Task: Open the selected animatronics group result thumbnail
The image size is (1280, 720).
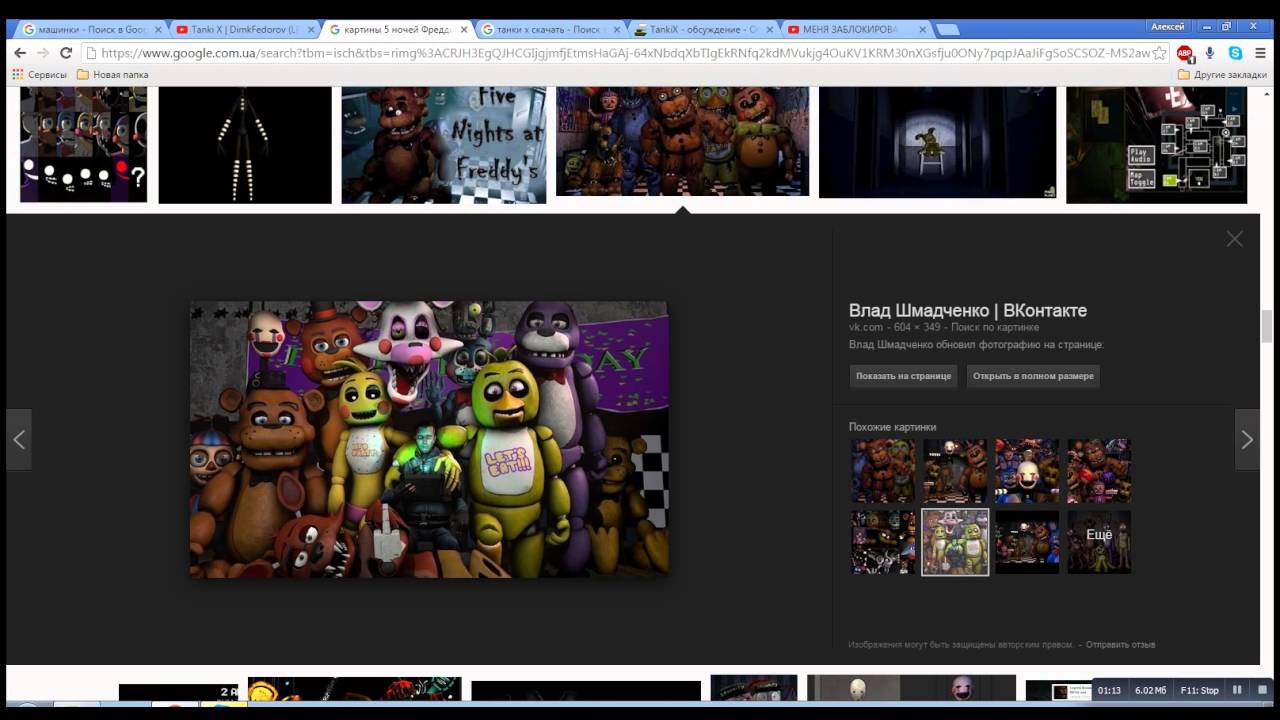Action: point(682,141)
